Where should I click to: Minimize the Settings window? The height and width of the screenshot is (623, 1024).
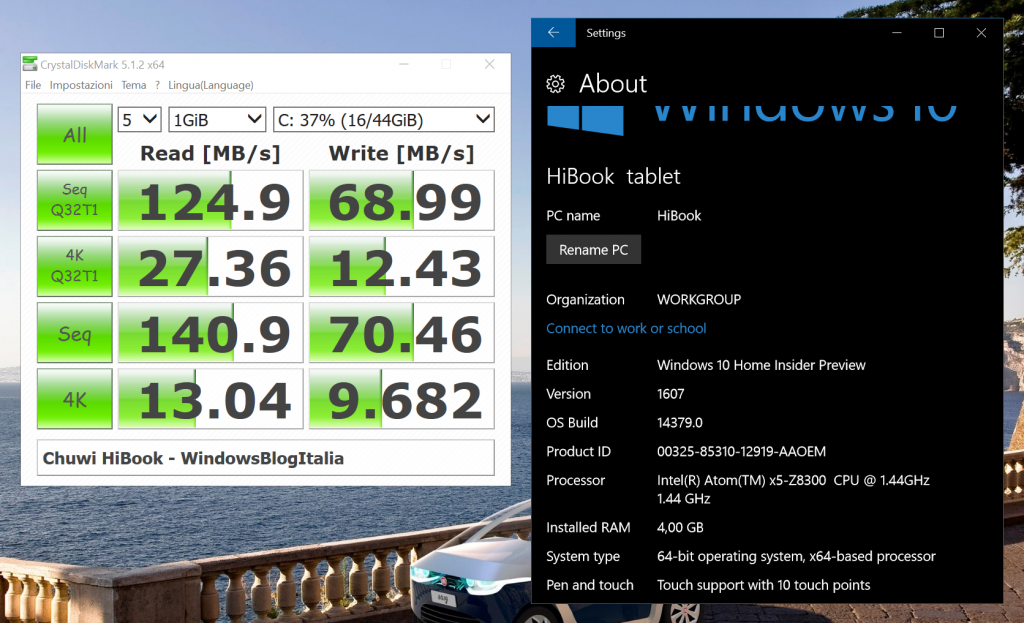click(x=897, y=33)
